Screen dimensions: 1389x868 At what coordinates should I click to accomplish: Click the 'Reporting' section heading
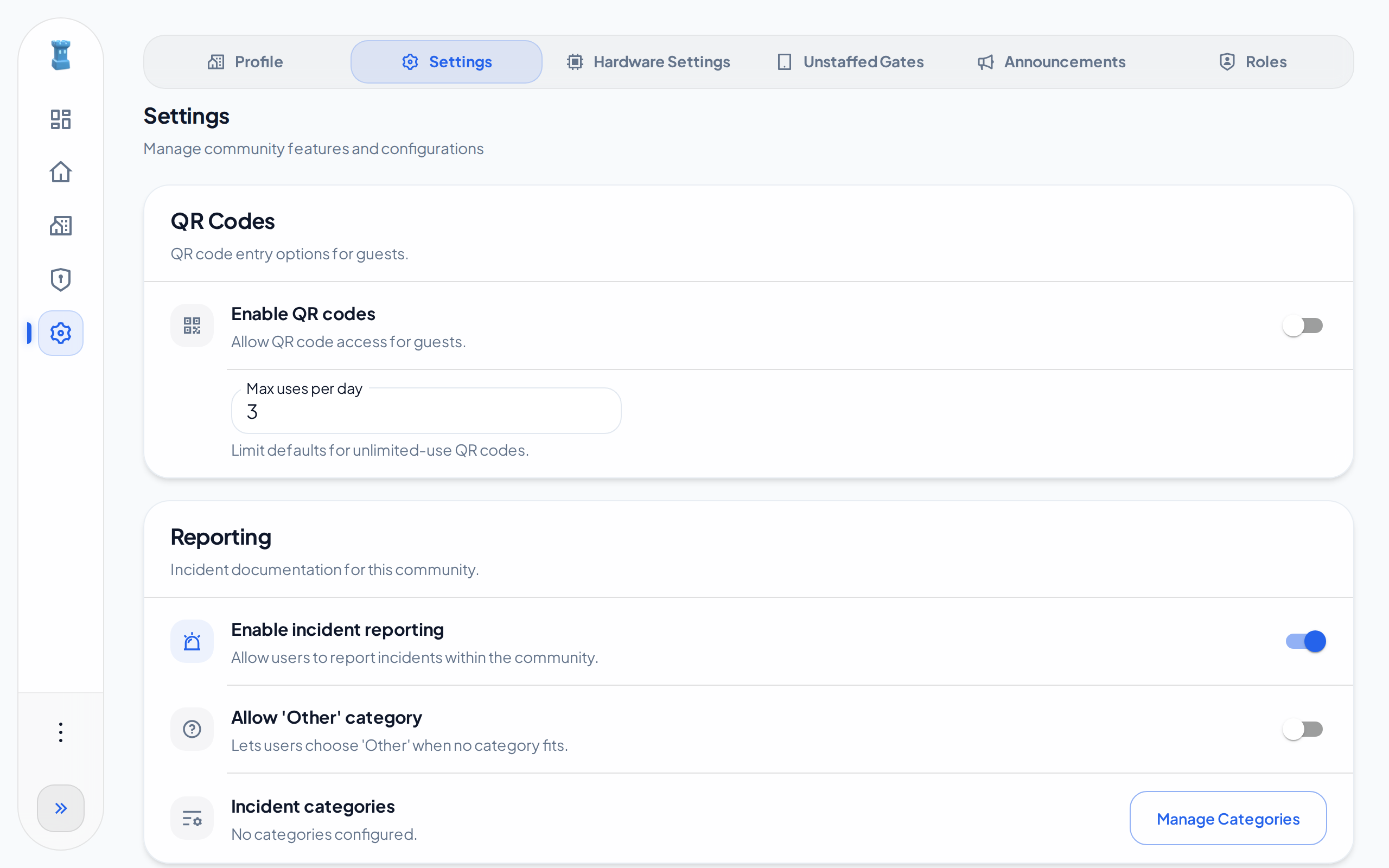pos(221,537)
